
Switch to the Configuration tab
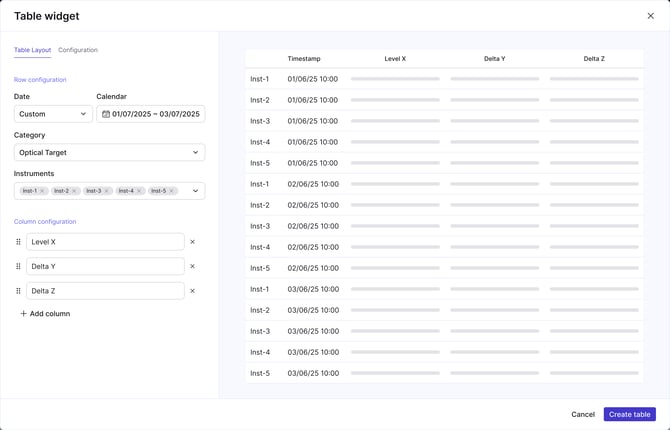(x=78, y=50)
